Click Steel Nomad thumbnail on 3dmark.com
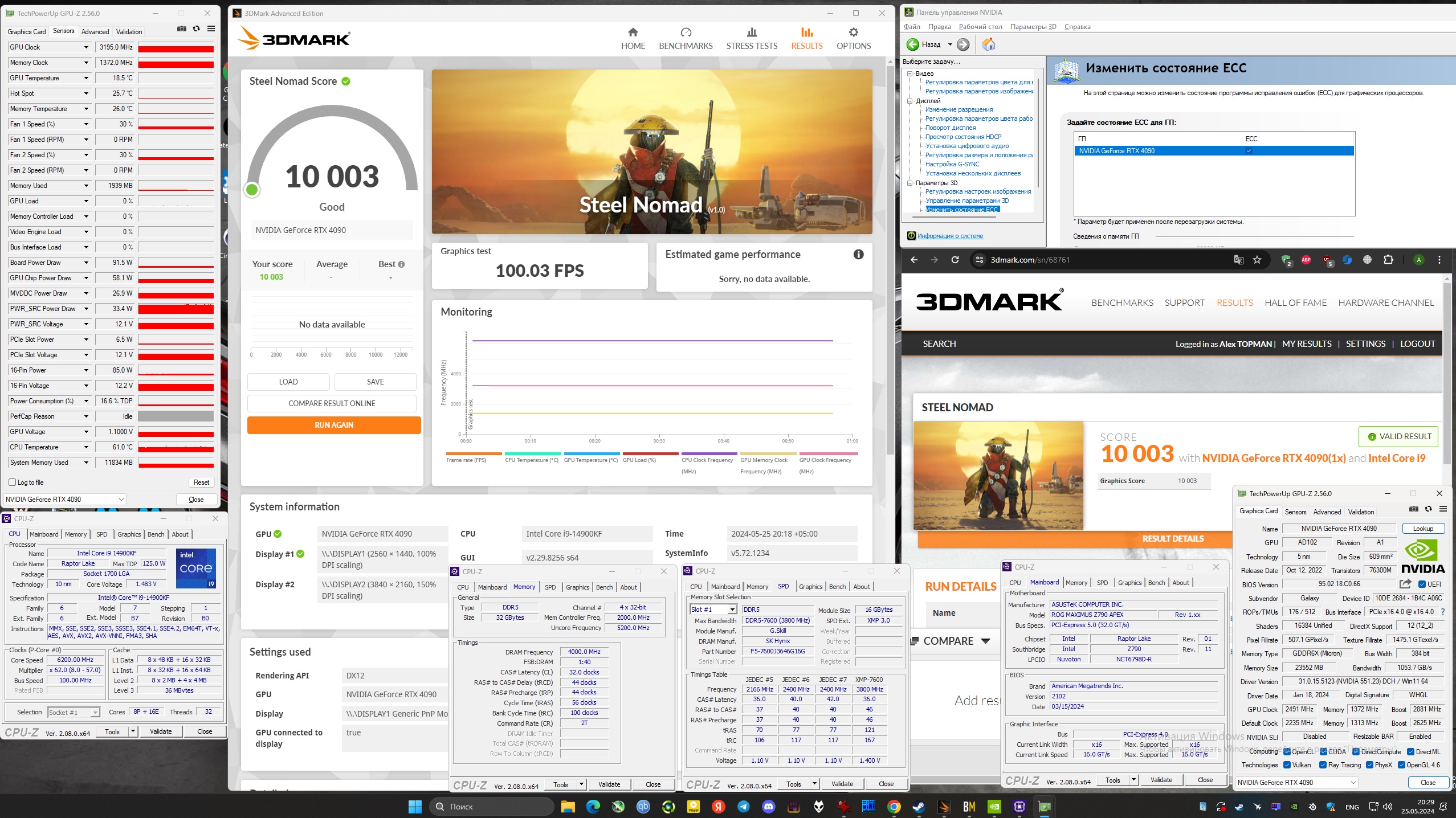This screenshot has width=1456, height=818. point(998,476)
